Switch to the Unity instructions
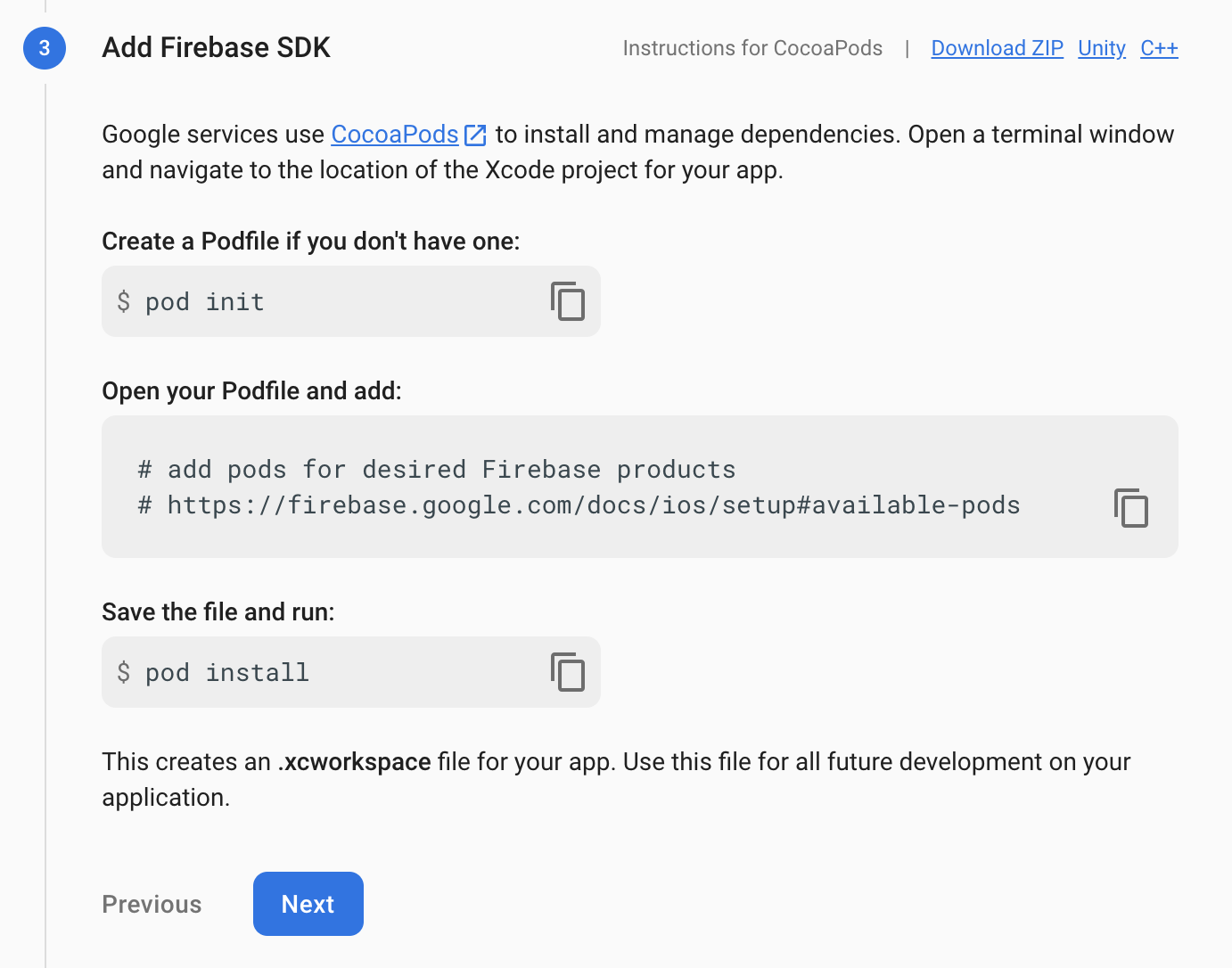 1101,48
